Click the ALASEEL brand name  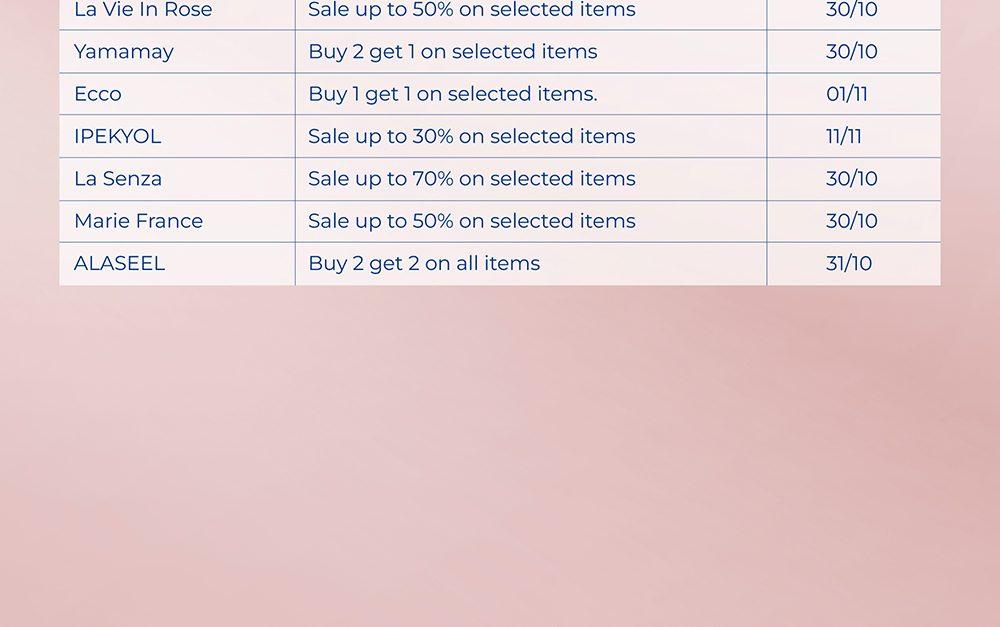pos(119,264)
